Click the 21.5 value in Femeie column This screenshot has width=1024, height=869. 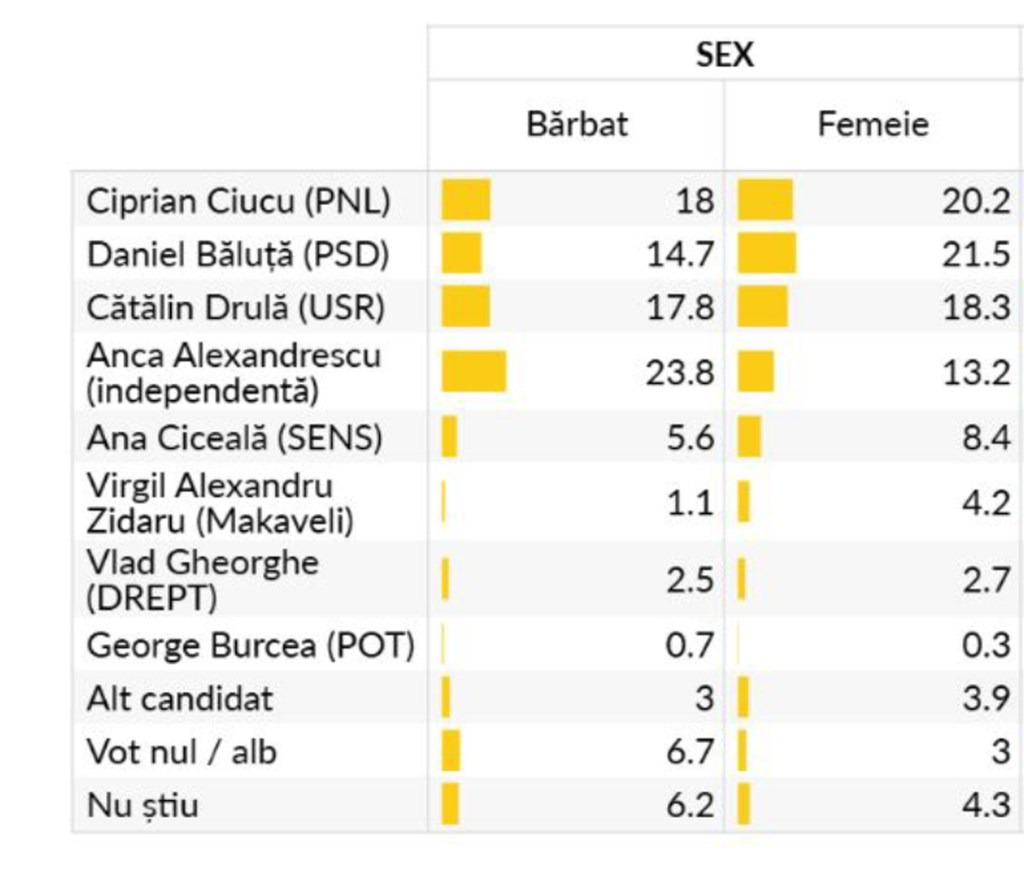tap(975, 254)
